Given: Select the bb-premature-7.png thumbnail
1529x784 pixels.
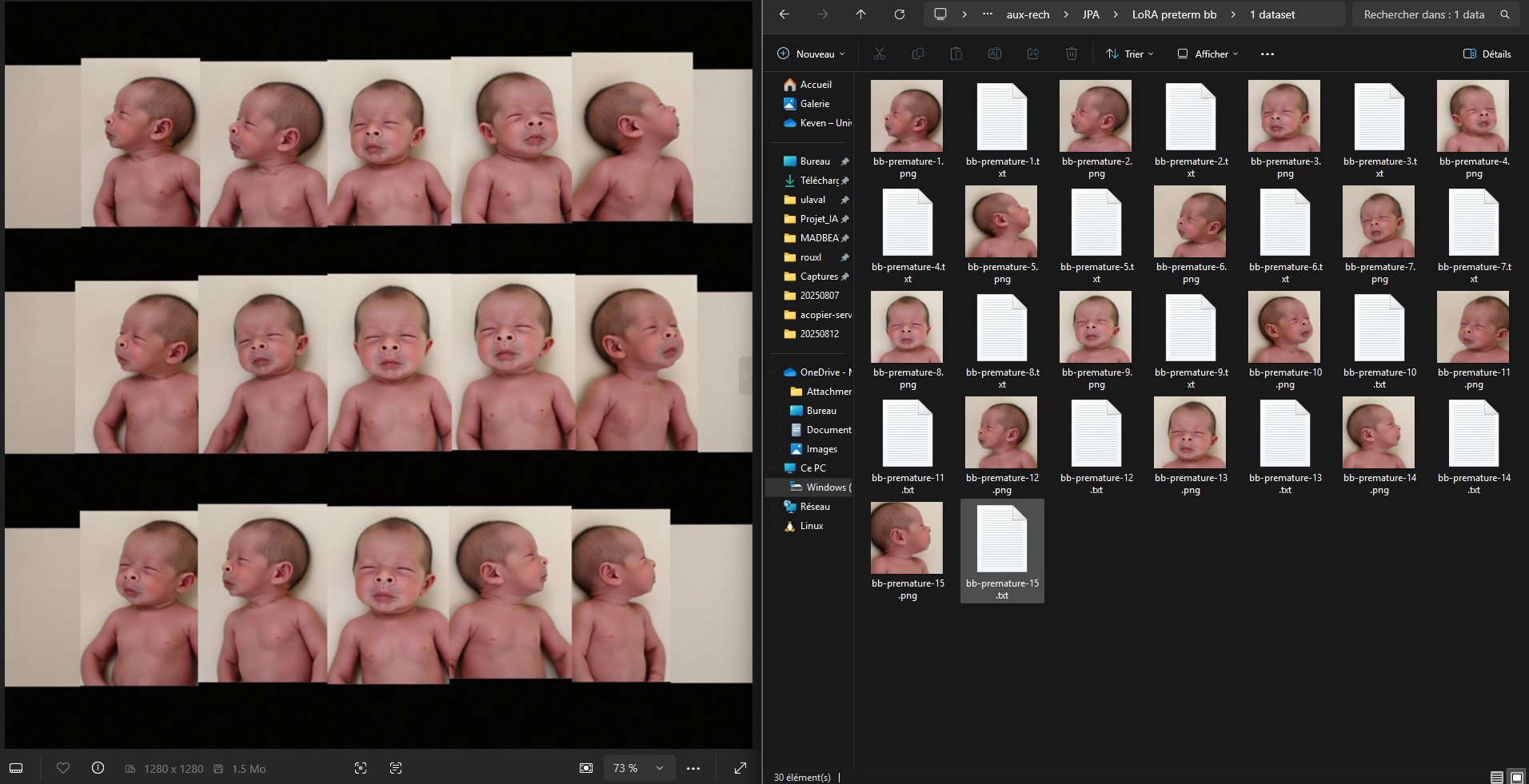Looking at the screenshot, I should click(x=1379, y=222).
